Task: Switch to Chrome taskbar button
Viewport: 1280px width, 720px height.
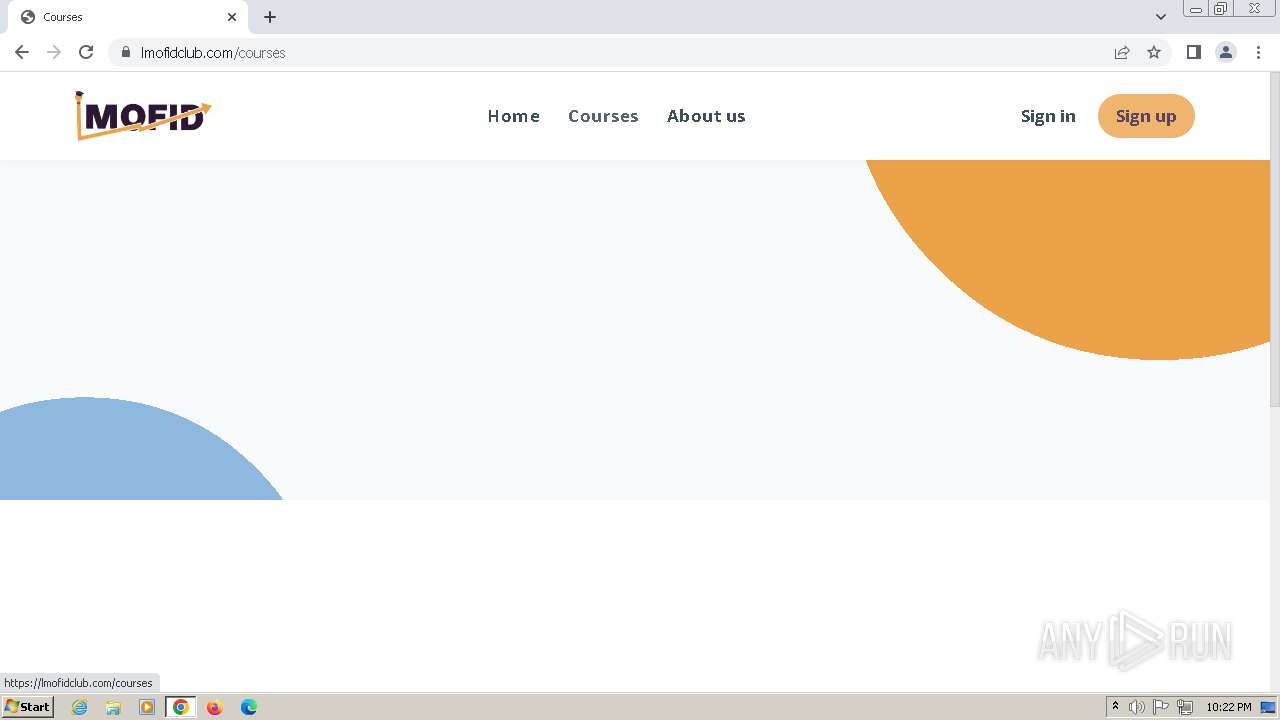Action: tap(181, 707)
